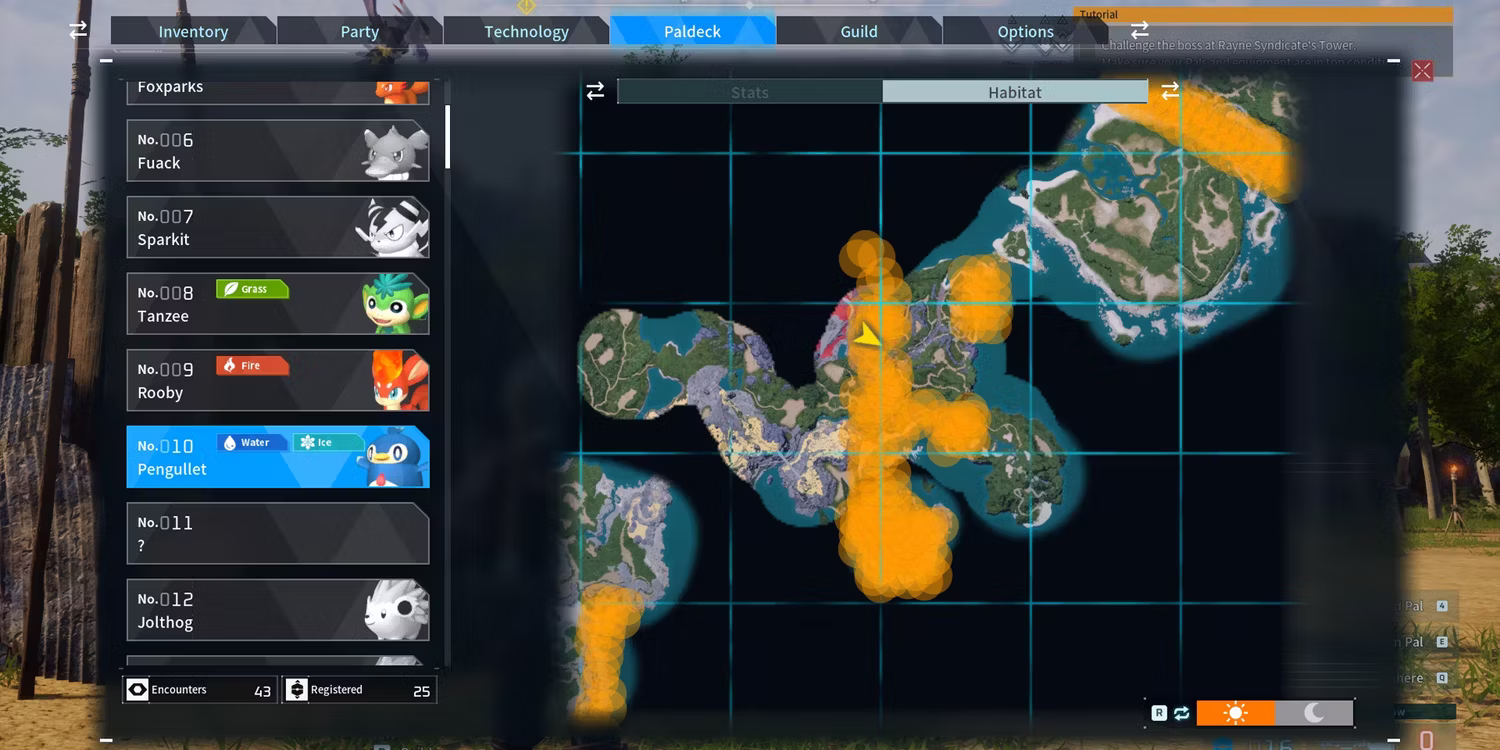The image size is (1500, 750).
Task: Open the Guild tab
Action: pos(859,31)
